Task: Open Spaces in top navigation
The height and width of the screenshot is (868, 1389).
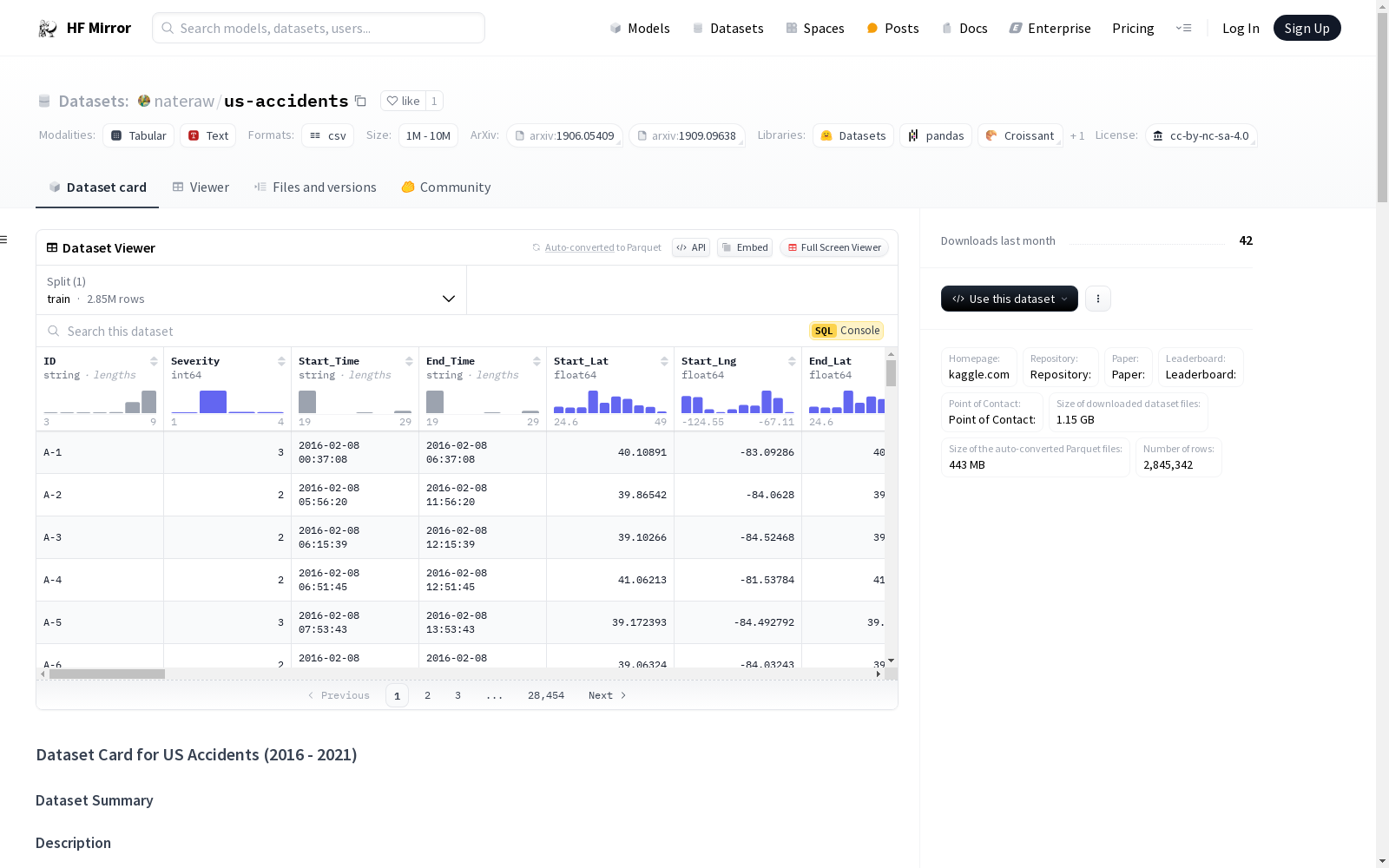Action: pos(815,29)
